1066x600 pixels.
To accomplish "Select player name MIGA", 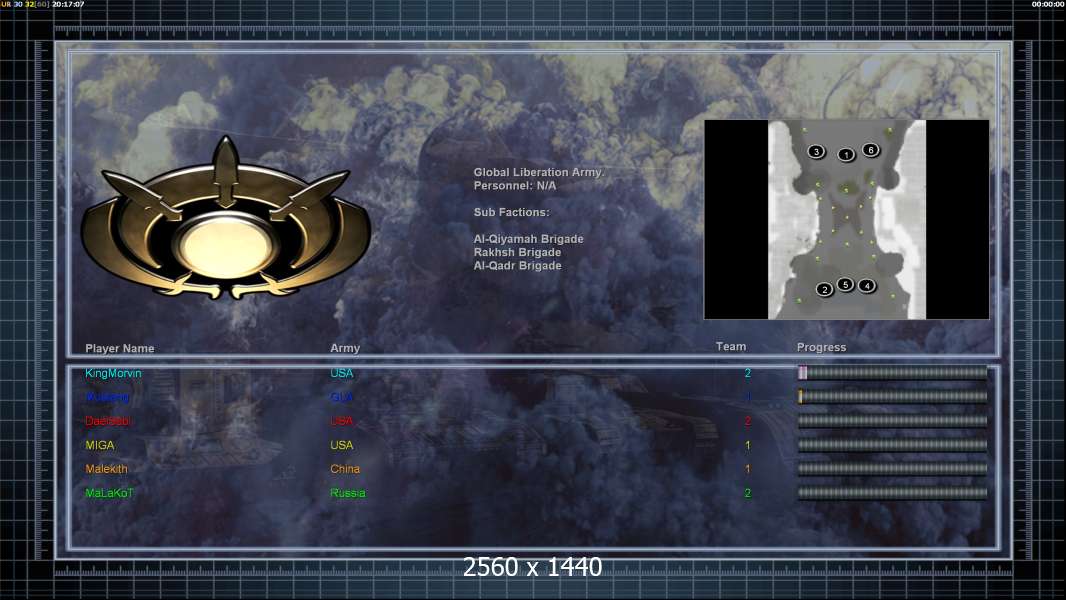I will tap(100, 445).
